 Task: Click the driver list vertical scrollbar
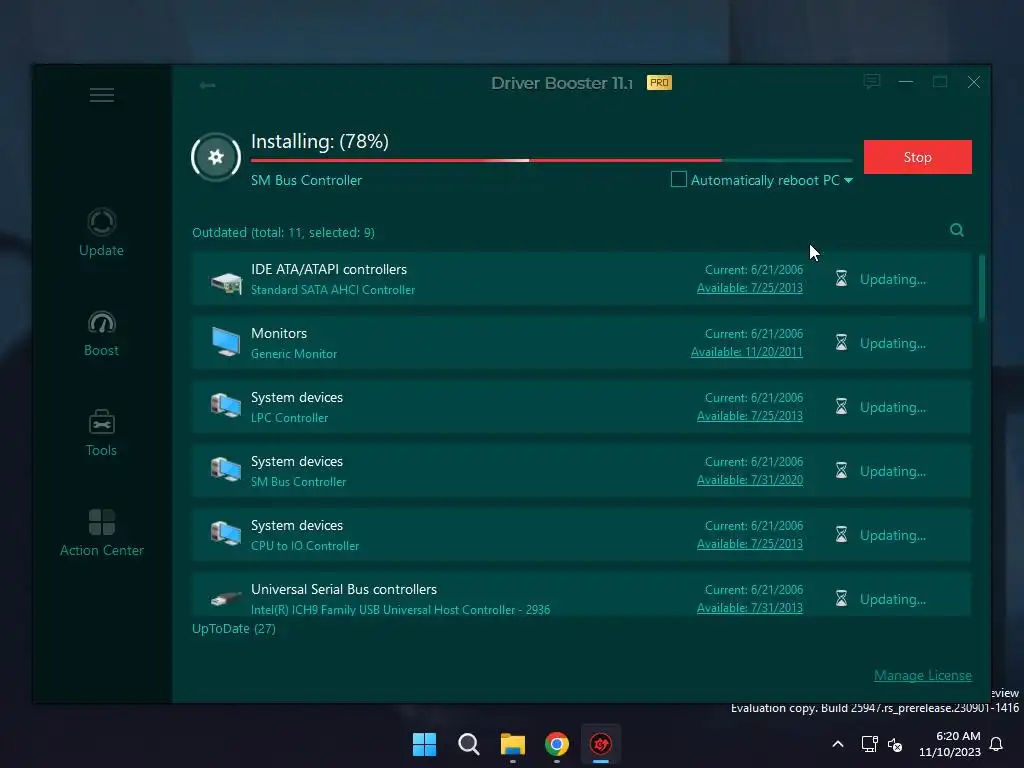click(x=982, y=288)
